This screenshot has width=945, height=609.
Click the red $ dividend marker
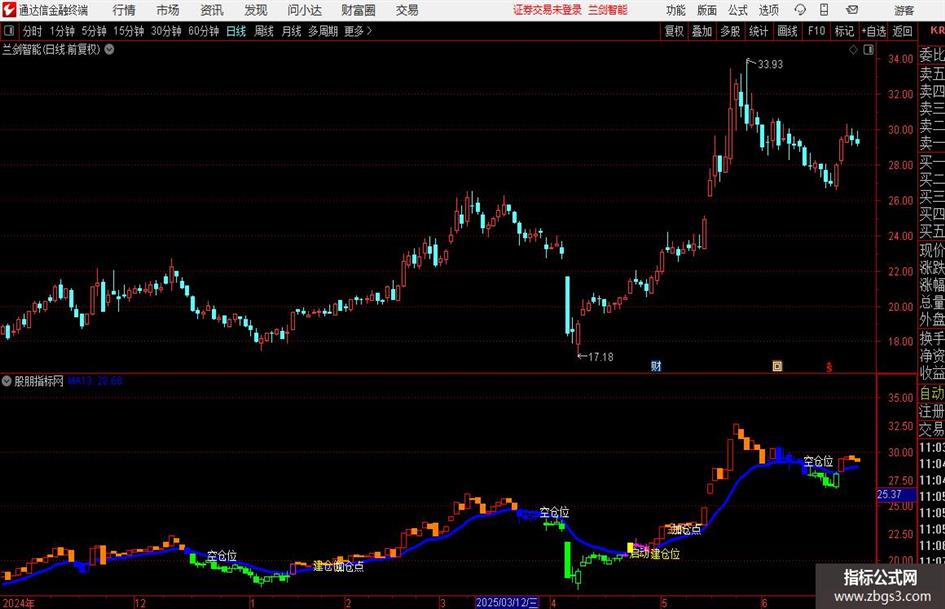pyautogui.click(x=829, y=366)
